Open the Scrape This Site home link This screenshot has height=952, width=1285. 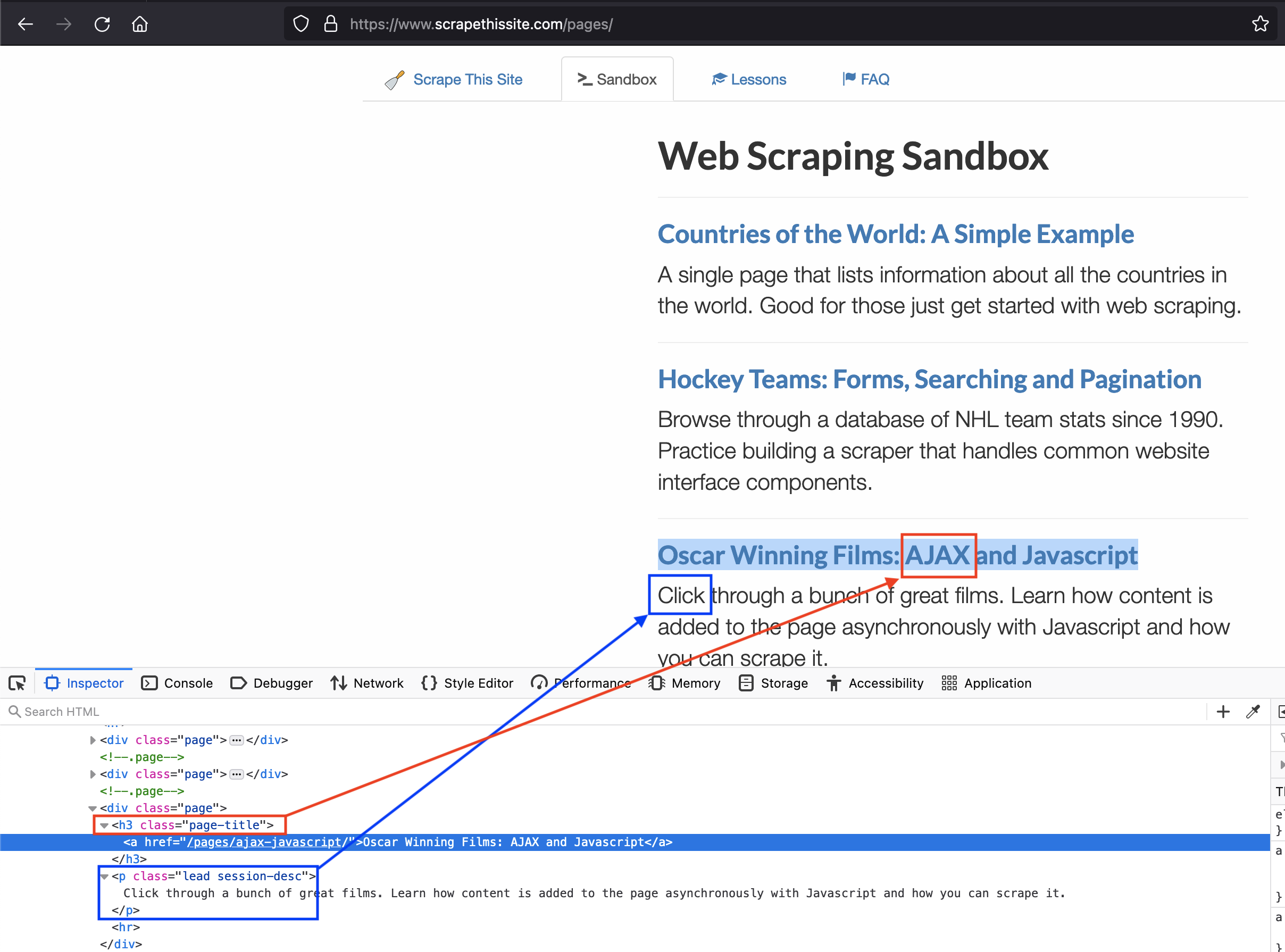point(454,80)
